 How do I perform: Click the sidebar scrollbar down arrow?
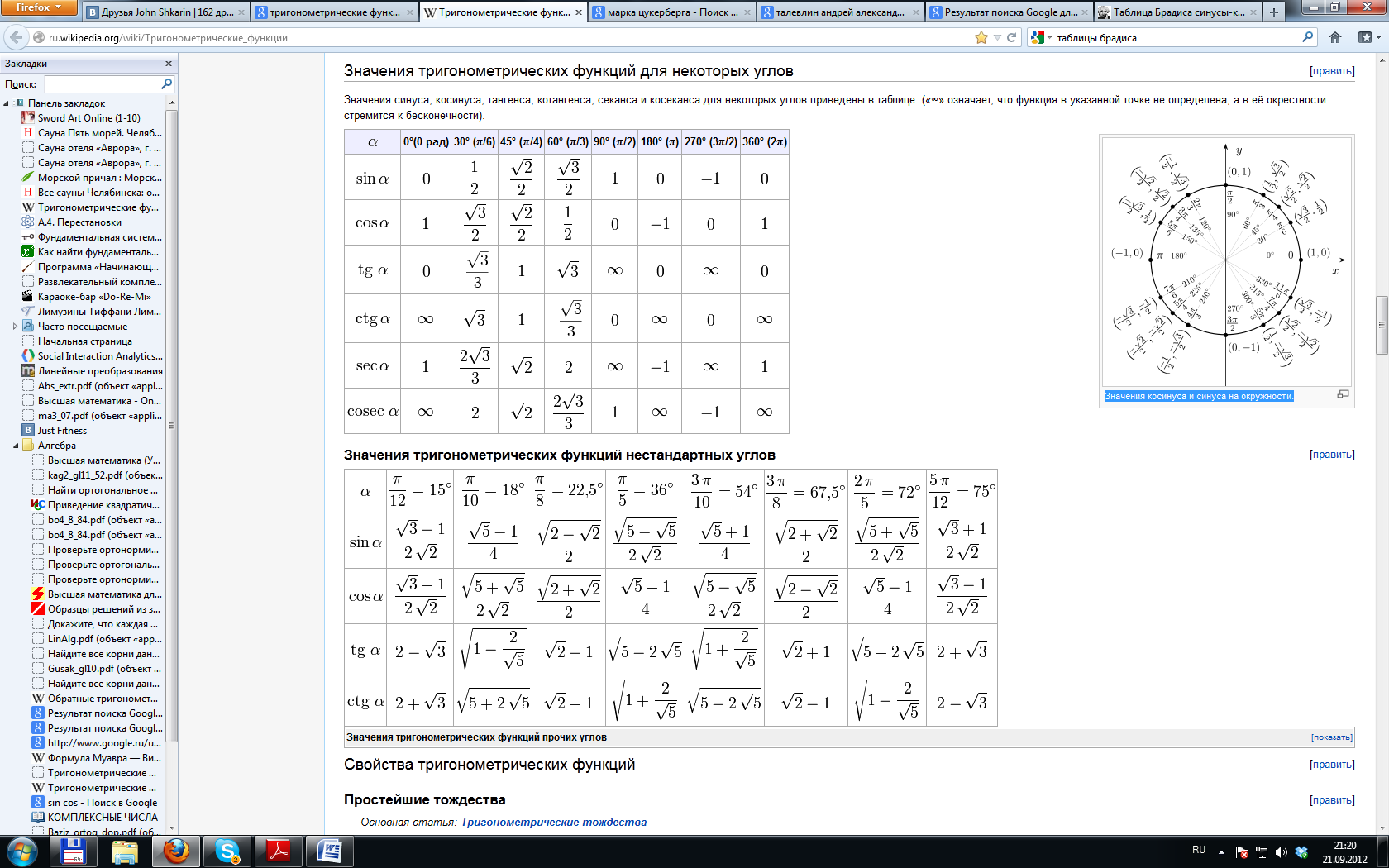coord(172,827)
